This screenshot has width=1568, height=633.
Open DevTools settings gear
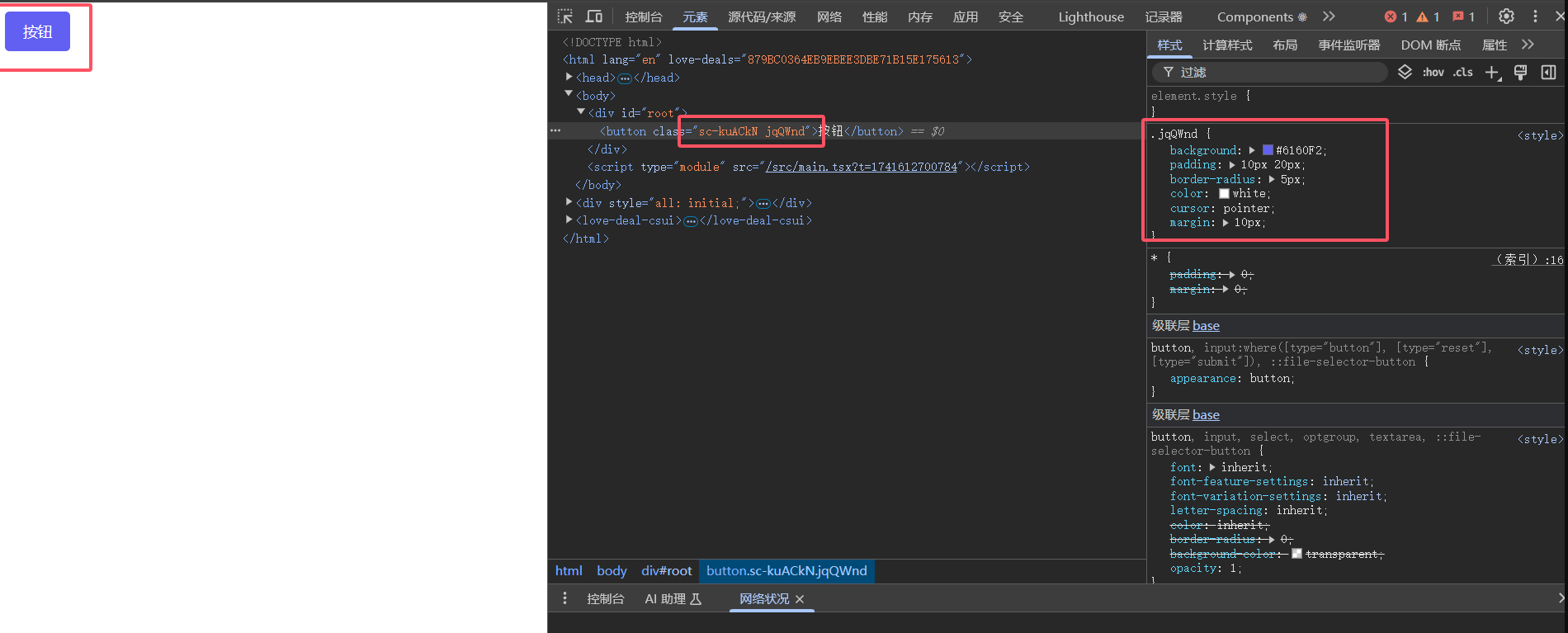(x=1506, y=17)
